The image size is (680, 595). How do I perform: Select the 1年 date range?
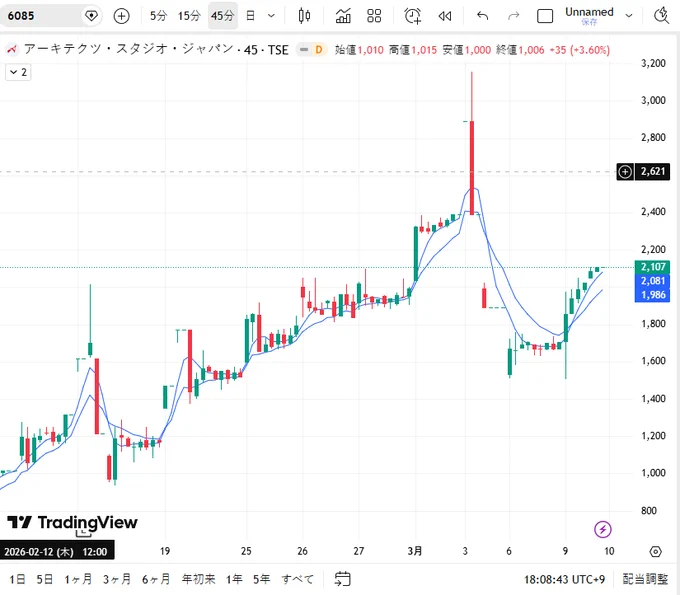point(234,579)
